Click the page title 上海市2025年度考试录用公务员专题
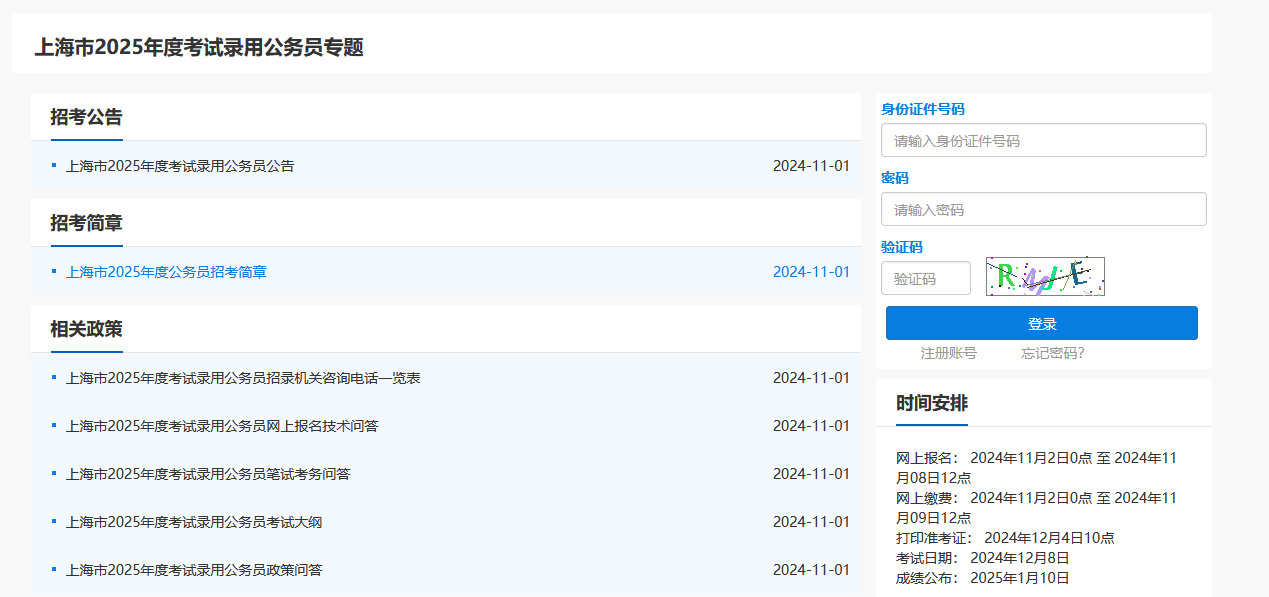 click(199, 47)
